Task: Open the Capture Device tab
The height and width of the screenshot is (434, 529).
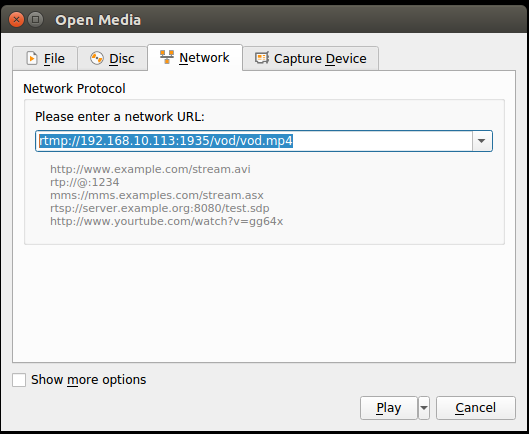Action: pyautogui.click(x=311, y=59)
